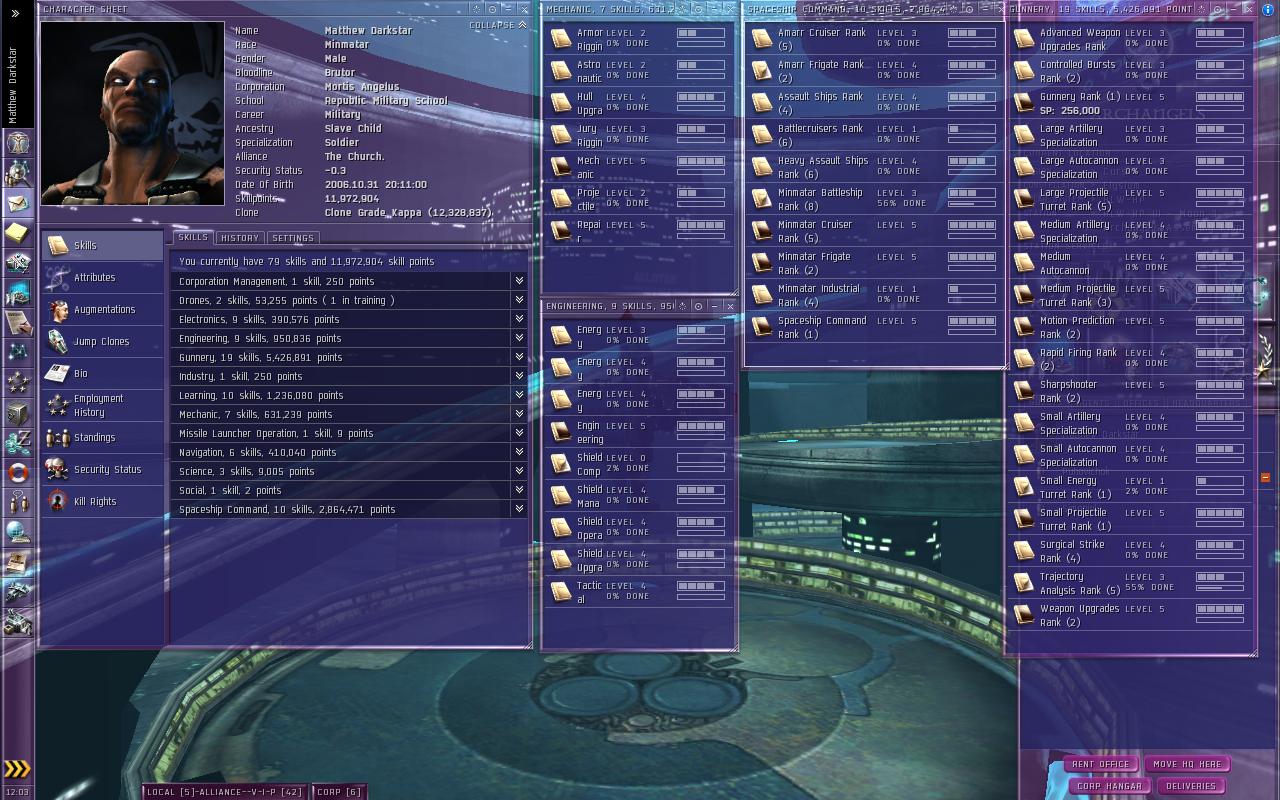Open the lifebuoy help icon in the sidebar
The height and width of the screenshot is (800, 1280).
pos(18,471)
